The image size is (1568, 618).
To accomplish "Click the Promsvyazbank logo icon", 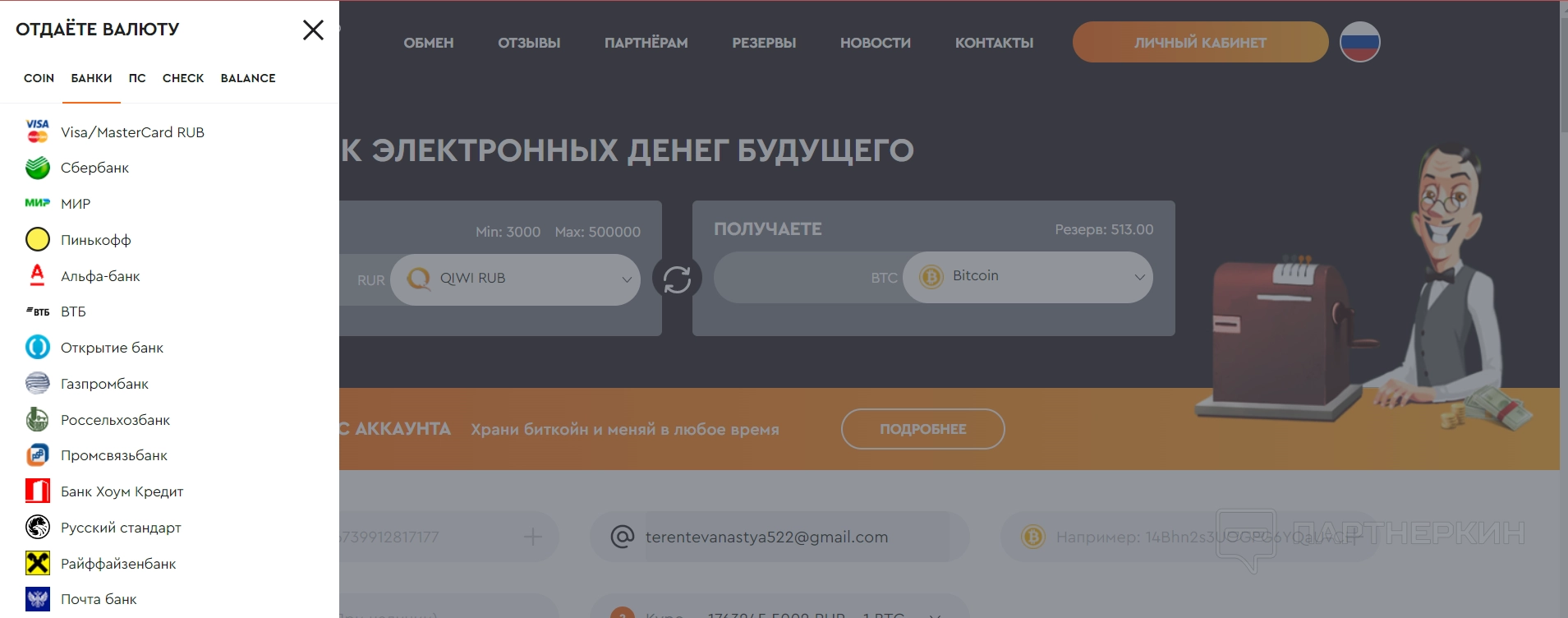I will (38, 455).
